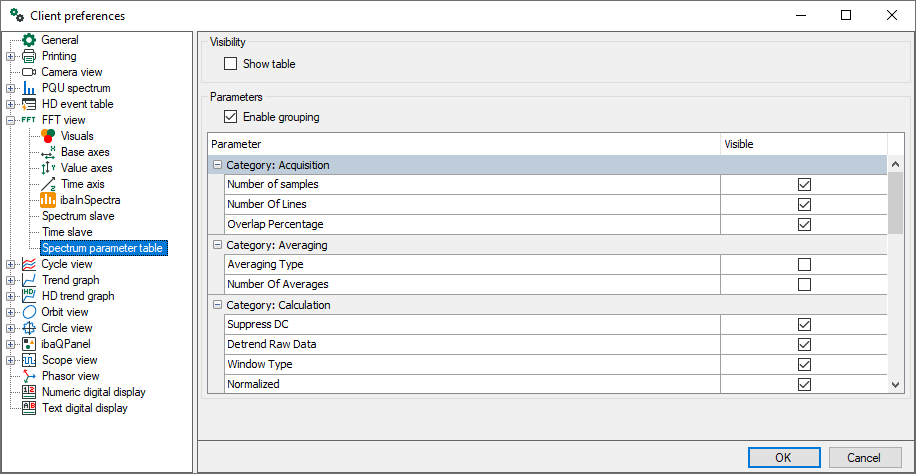
Task: Click the ibaInSpectra orange icon
Action: (48, 200)
